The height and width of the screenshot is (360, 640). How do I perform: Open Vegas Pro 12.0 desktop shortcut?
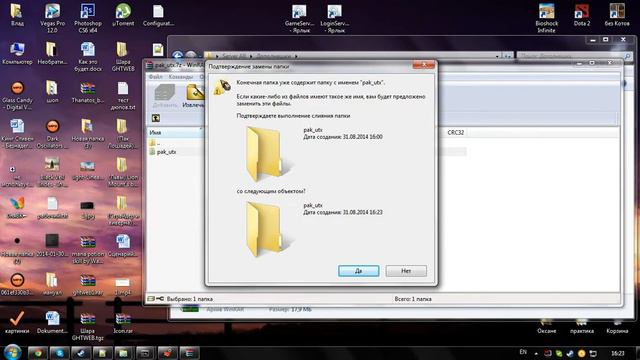(53, 18)
